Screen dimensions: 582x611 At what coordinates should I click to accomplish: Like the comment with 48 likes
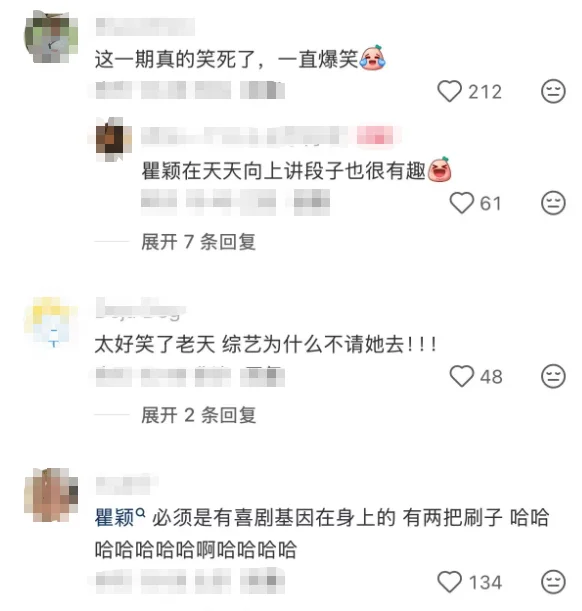click(x=462, y=376)
